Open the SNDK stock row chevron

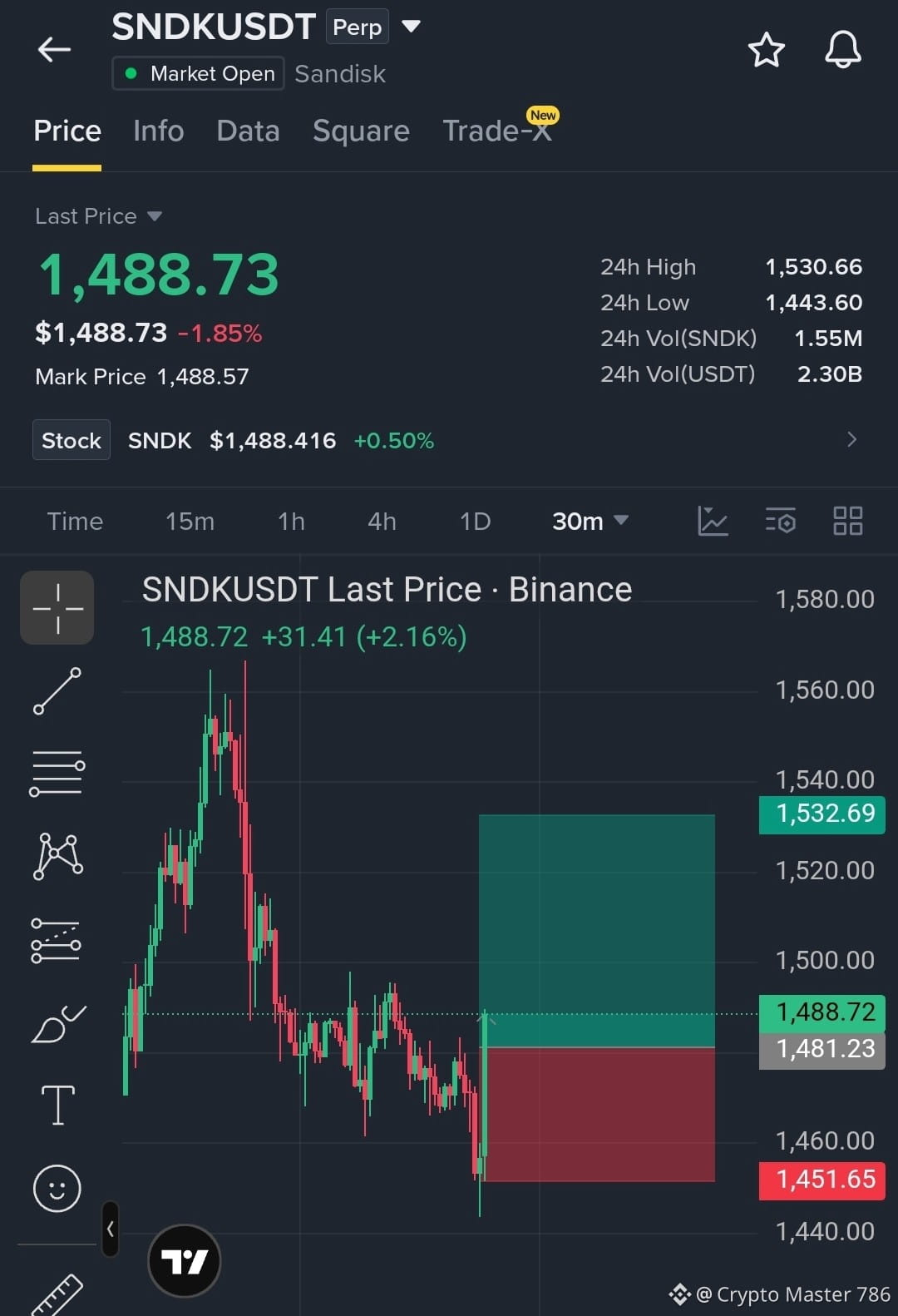[851, 439]
